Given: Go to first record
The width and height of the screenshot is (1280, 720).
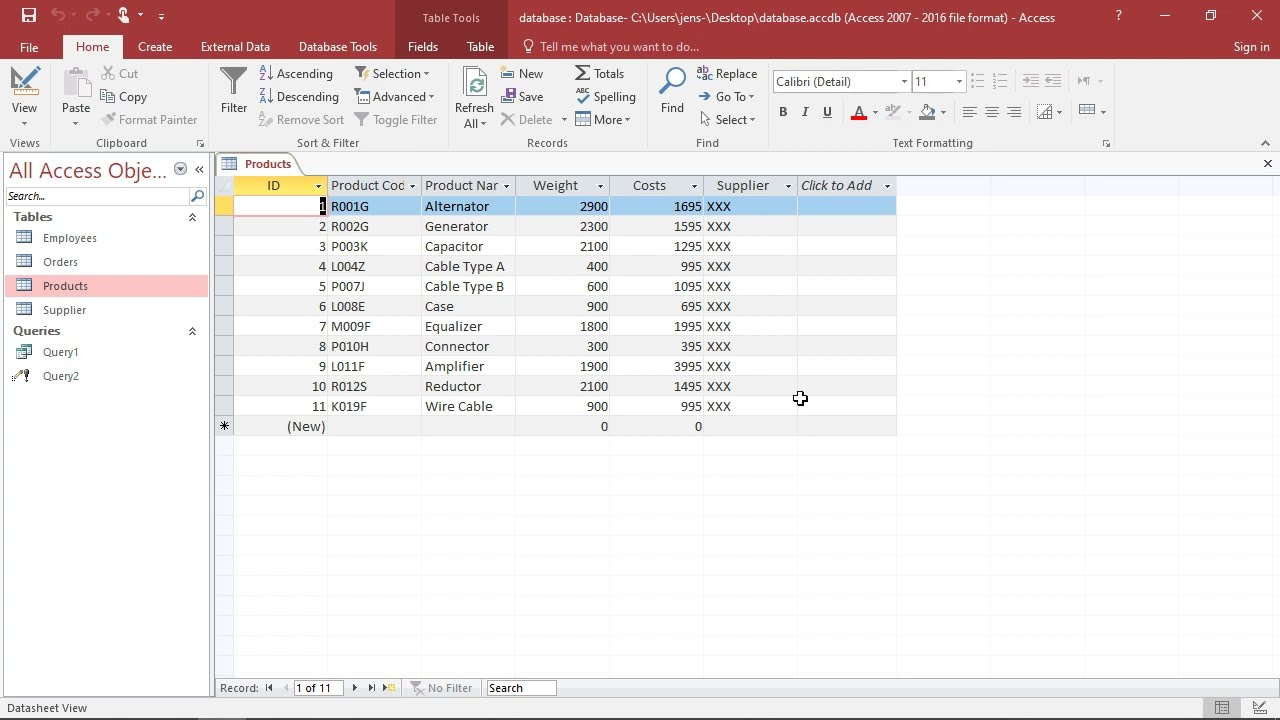Looking at the screenshot, I should click(268, 688).
